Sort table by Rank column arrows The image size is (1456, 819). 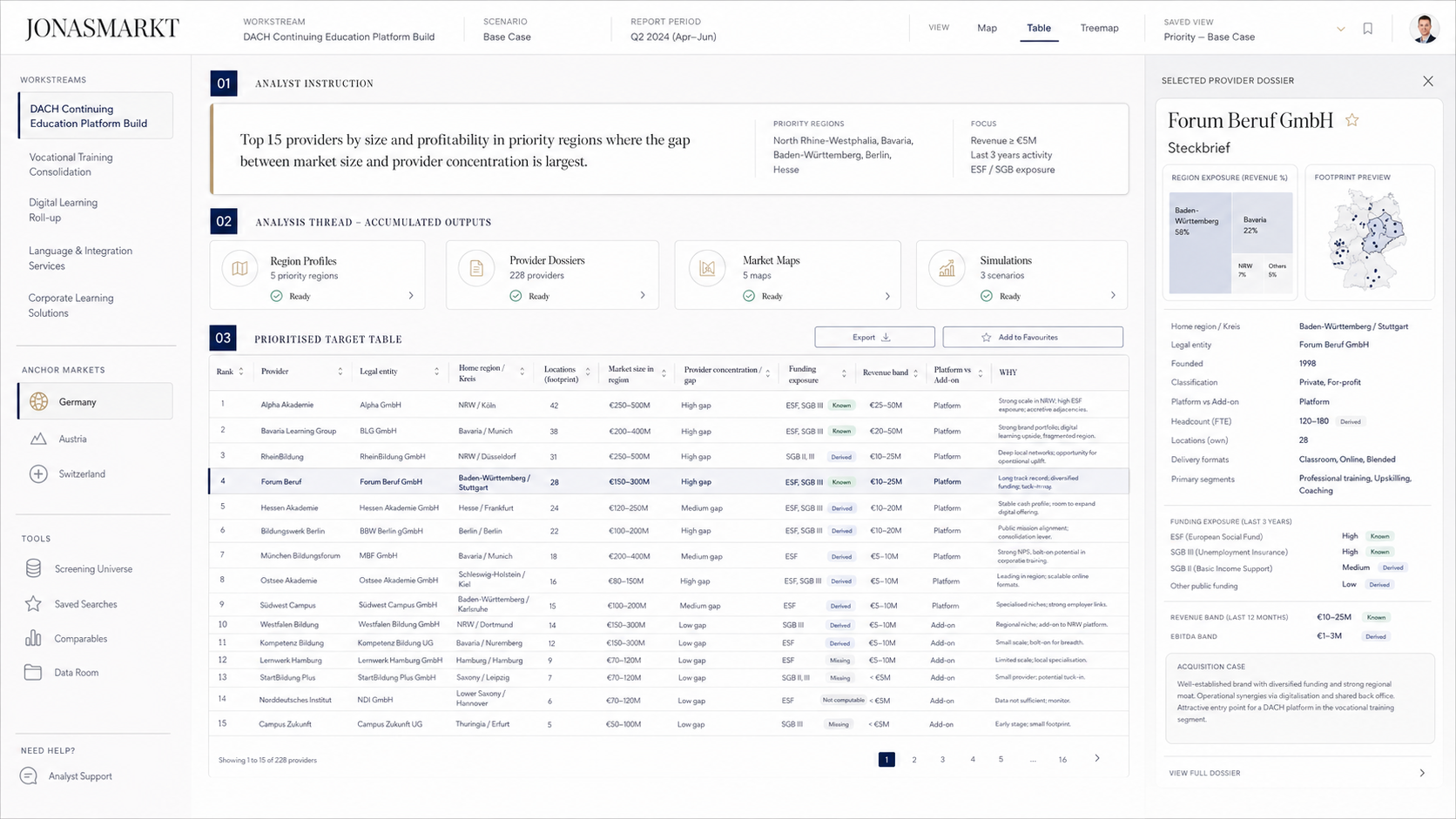241,372
